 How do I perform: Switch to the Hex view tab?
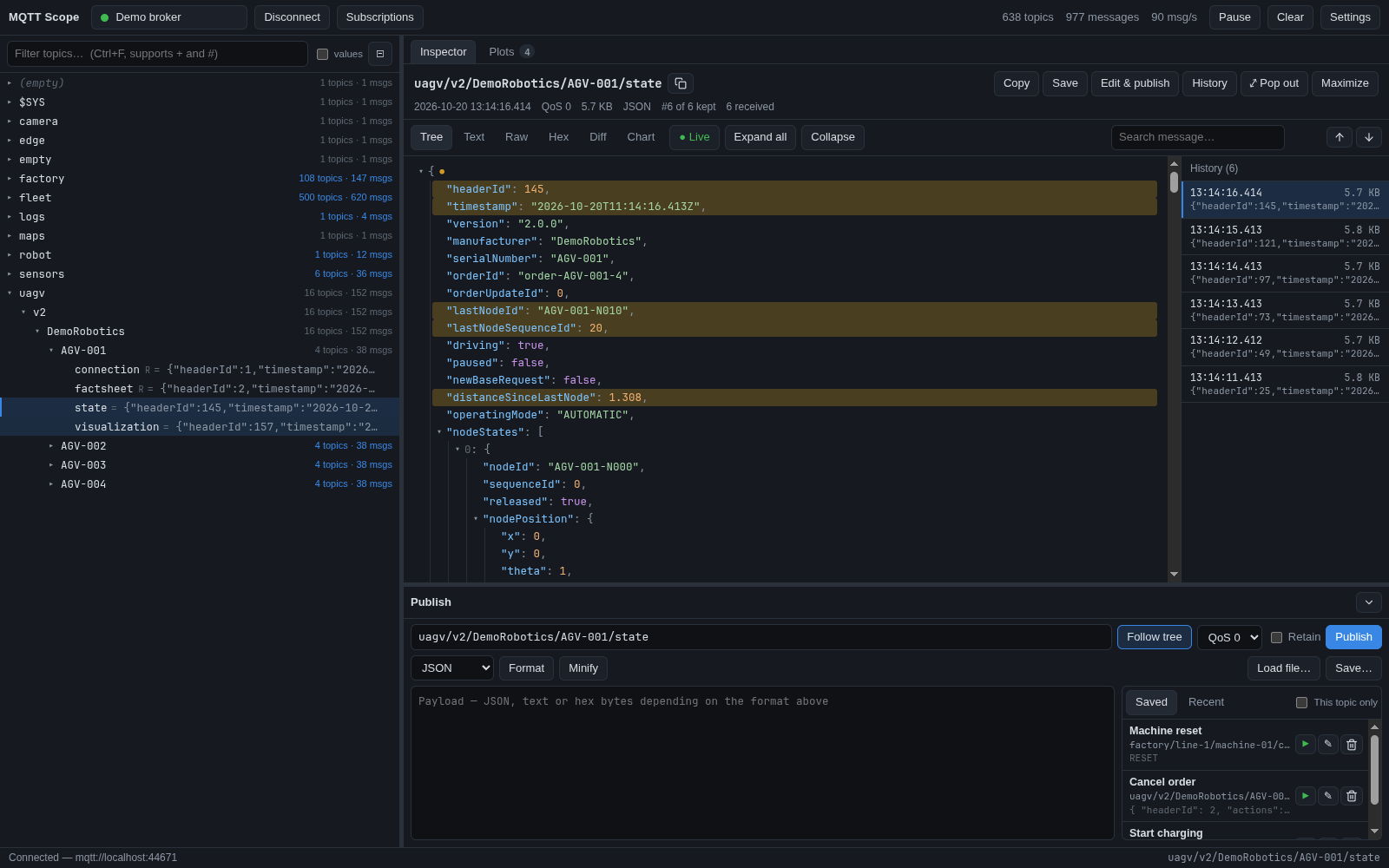pos(559,137)
